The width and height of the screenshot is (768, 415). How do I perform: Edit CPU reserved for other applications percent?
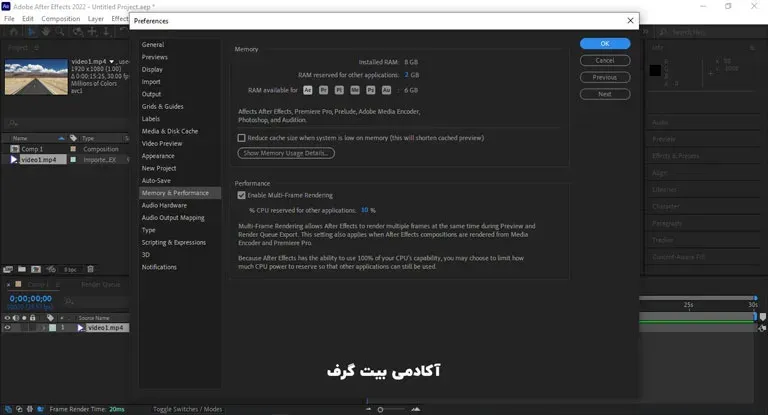(x=364, y=210)
